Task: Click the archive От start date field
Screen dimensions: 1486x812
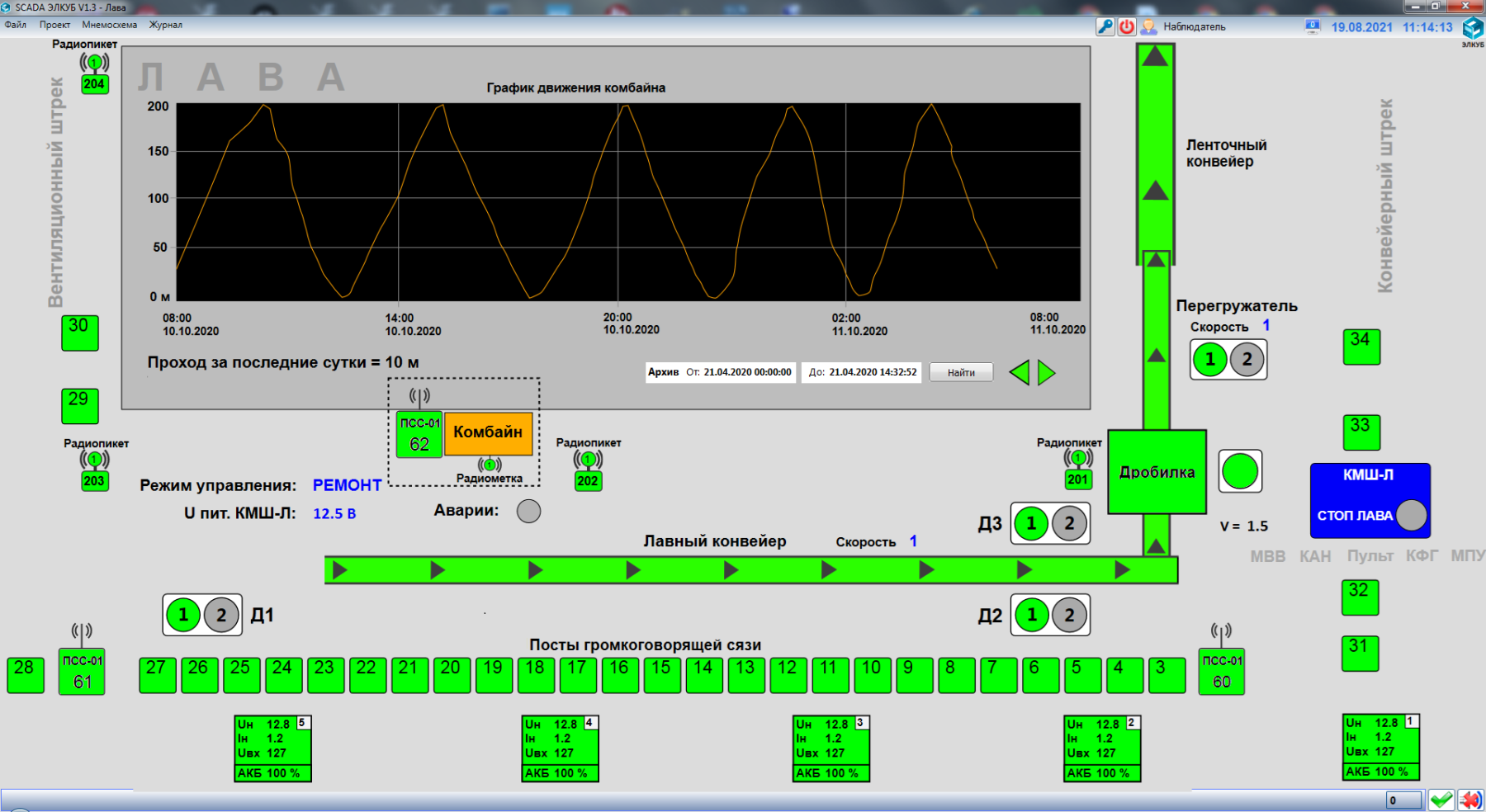Action: [x=746, y=372]
